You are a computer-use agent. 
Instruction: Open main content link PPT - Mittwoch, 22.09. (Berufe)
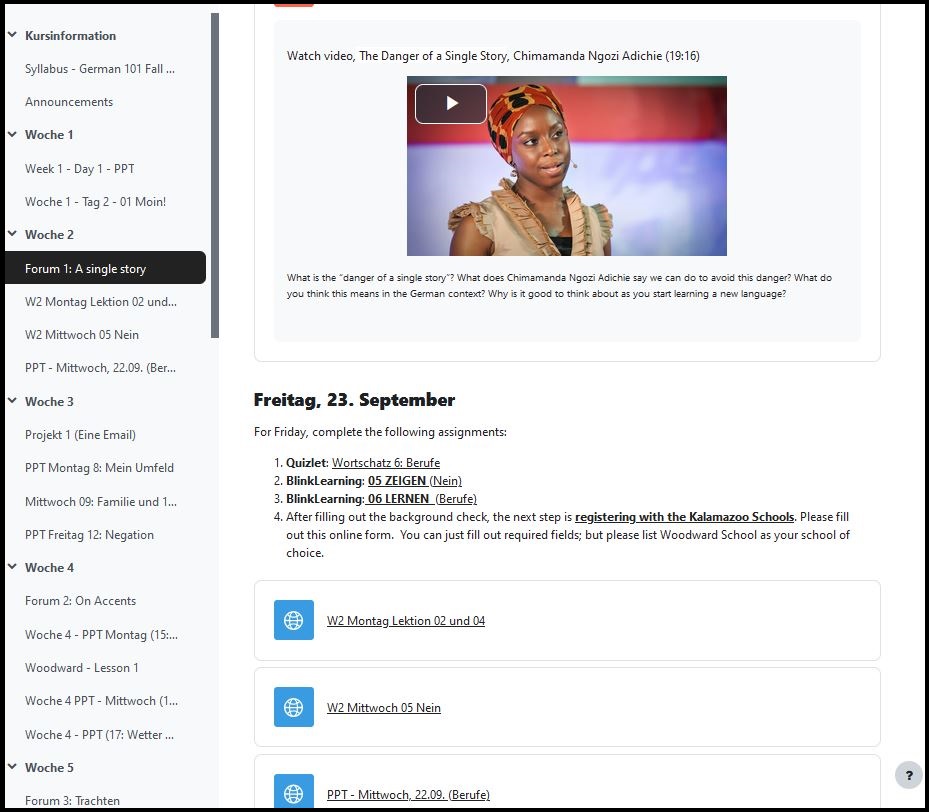click(408, 795)
